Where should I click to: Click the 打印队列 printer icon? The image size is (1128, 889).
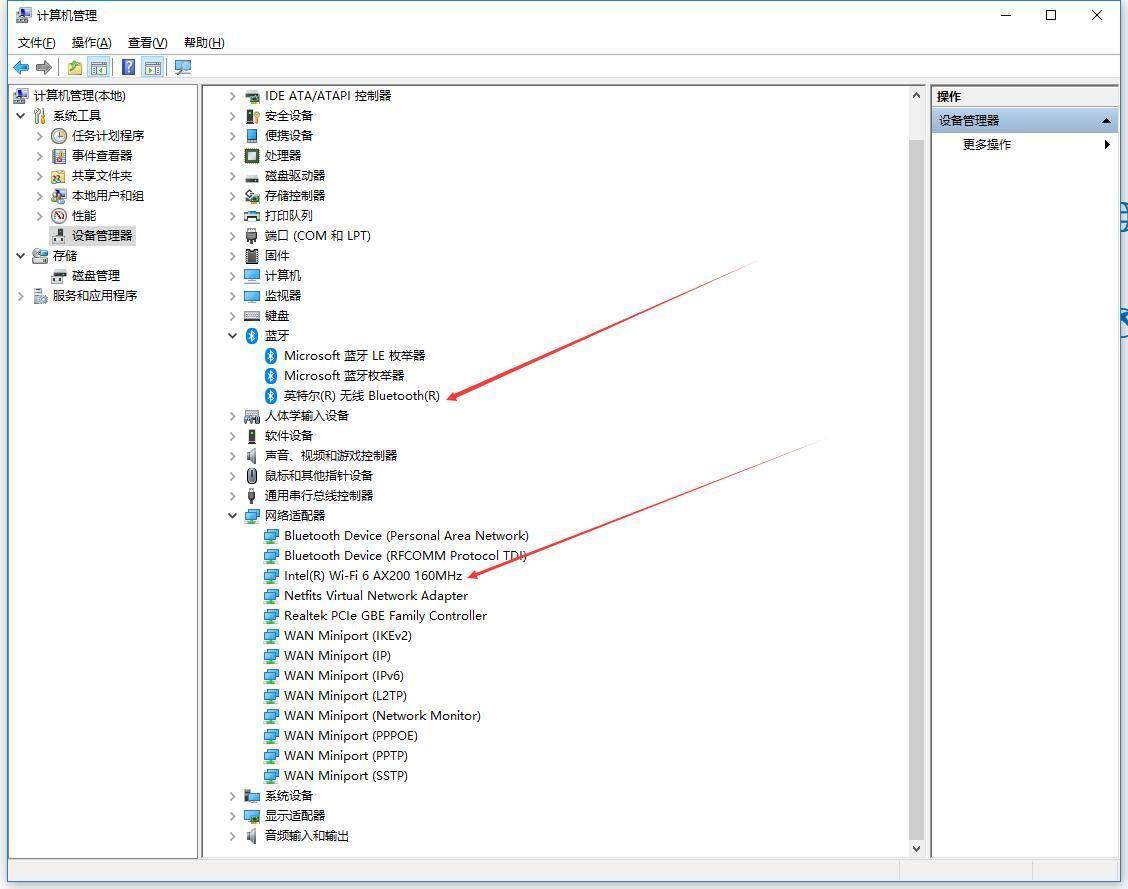click(x=252, y=216)
